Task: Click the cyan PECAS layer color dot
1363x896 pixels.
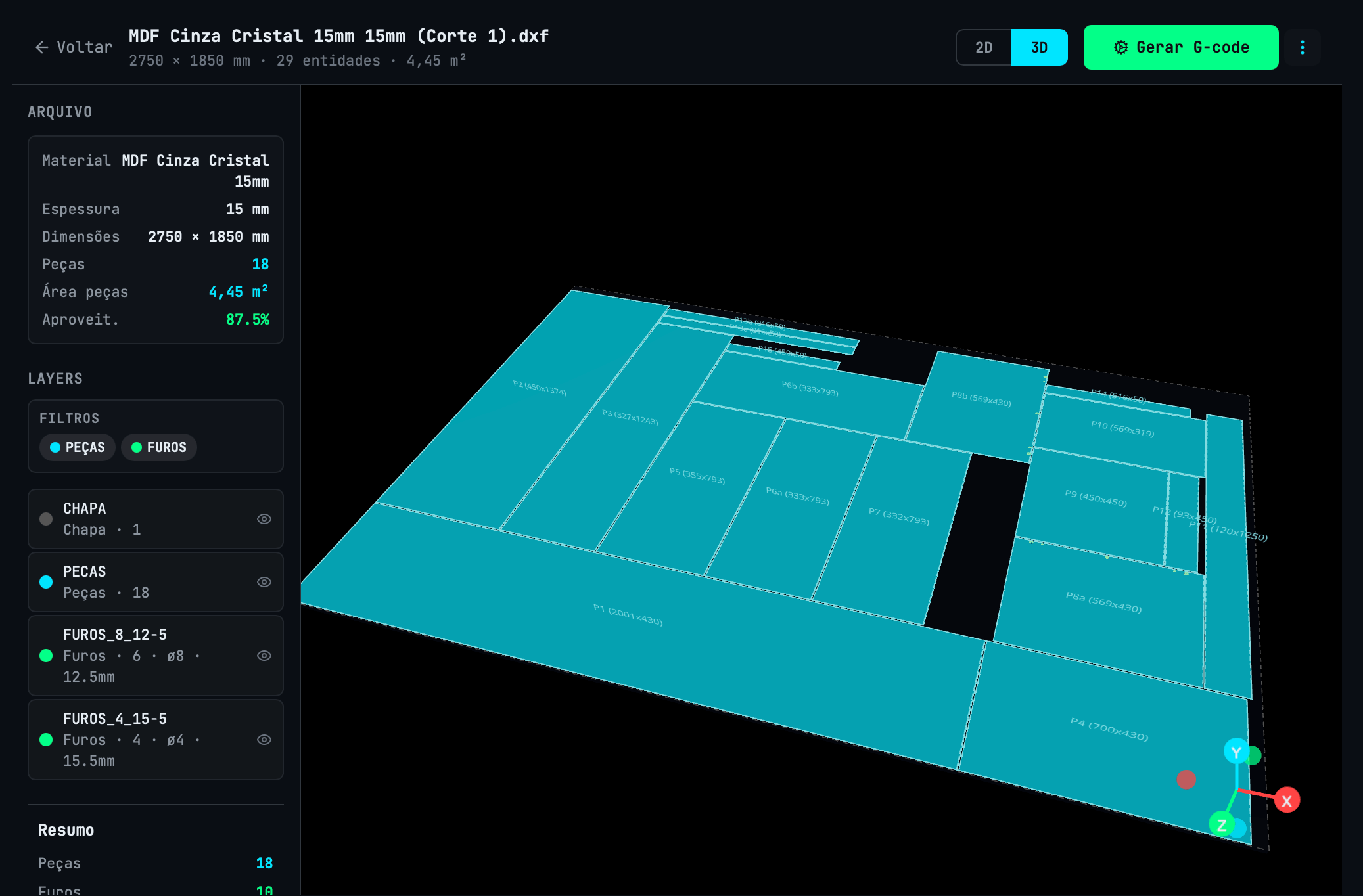Action: click(46, 582)
